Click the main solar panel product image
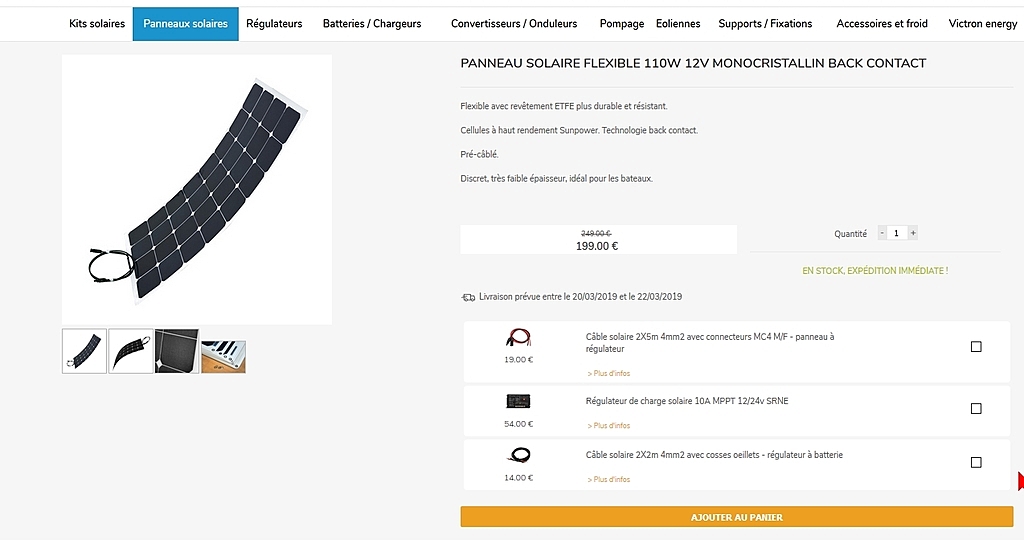The height and width of the screenshot is (560, 1024). (197, 189)
